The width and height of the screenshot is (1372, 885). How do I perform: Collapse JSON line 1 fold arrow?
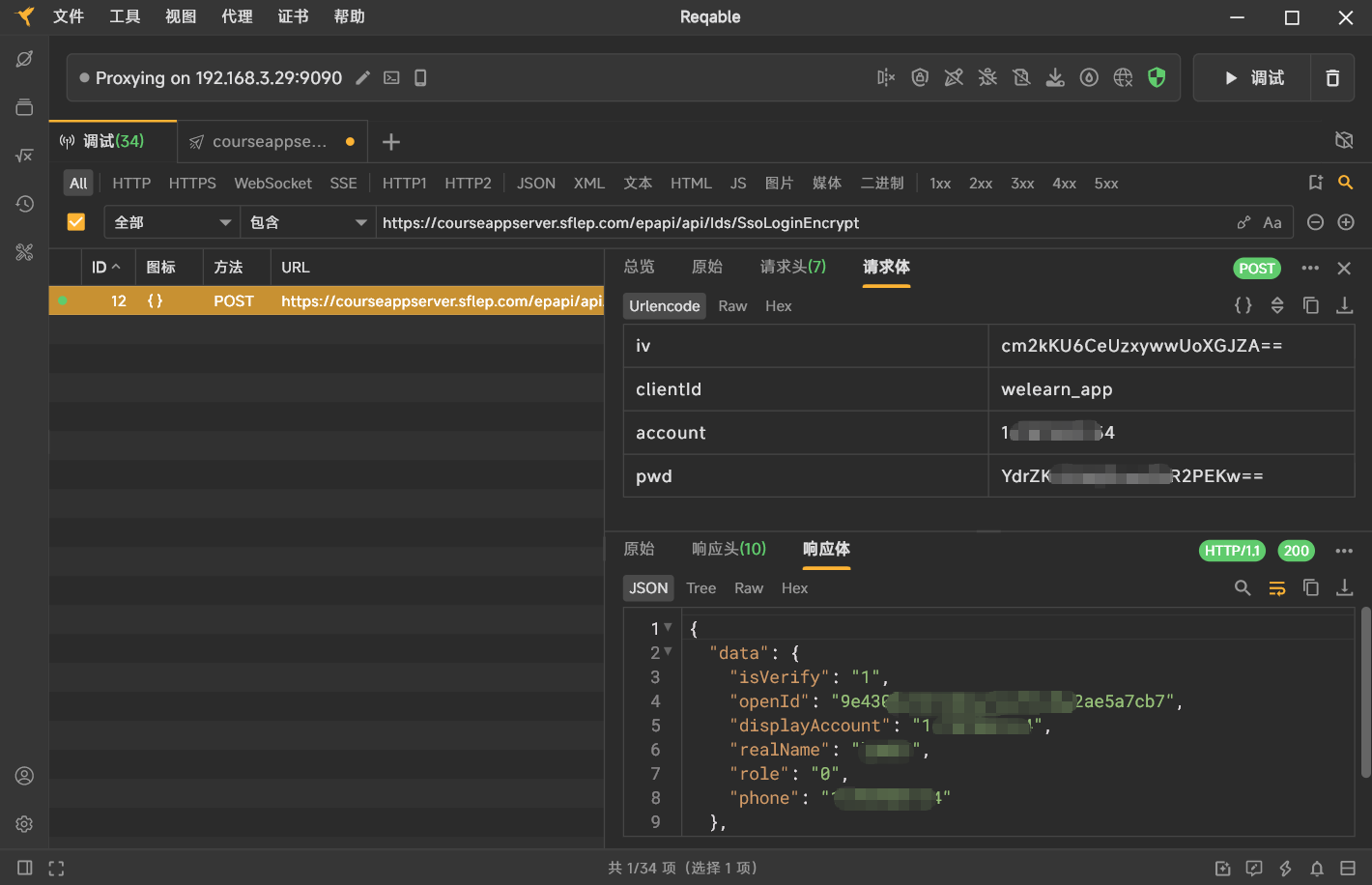pyautogui.click(x=668, y=627)
